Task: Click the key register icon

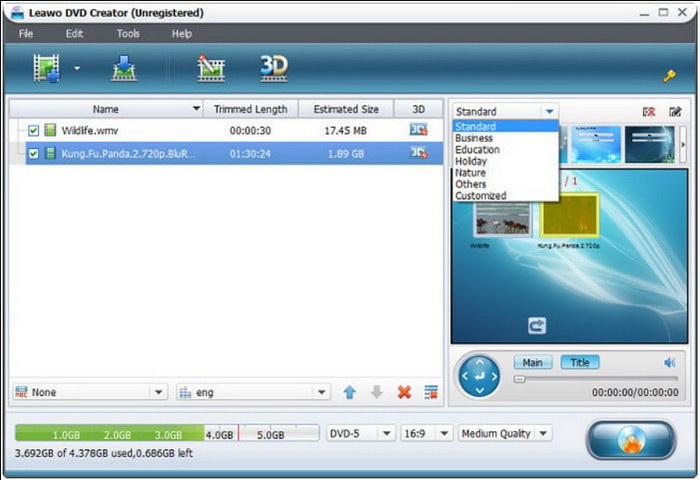Action: pyautogui.click(x=669, y=76)
